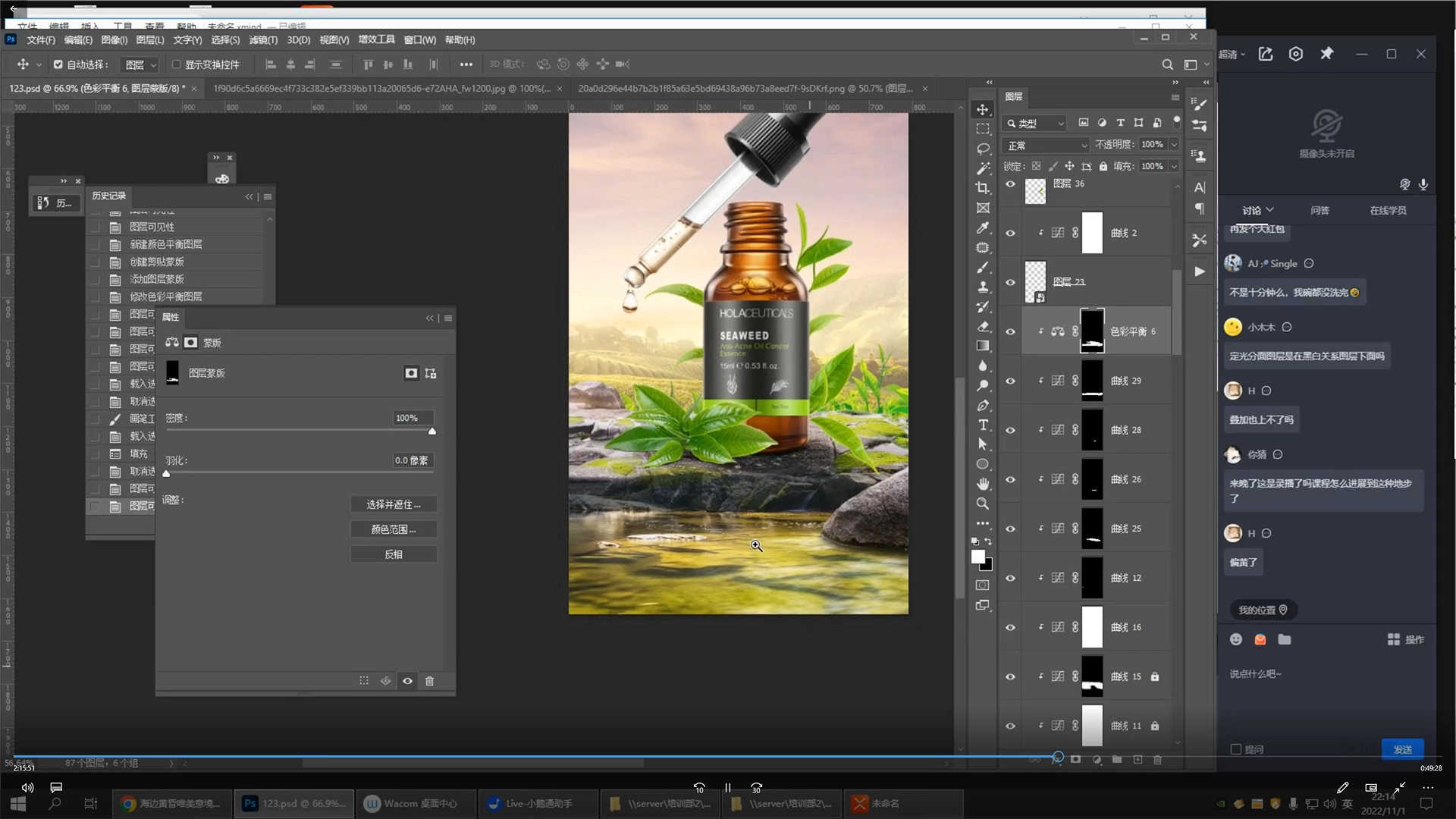Open the blend mode 正常 dropdown
This screenshot has height=819, width=1456.
[1046, 145]
